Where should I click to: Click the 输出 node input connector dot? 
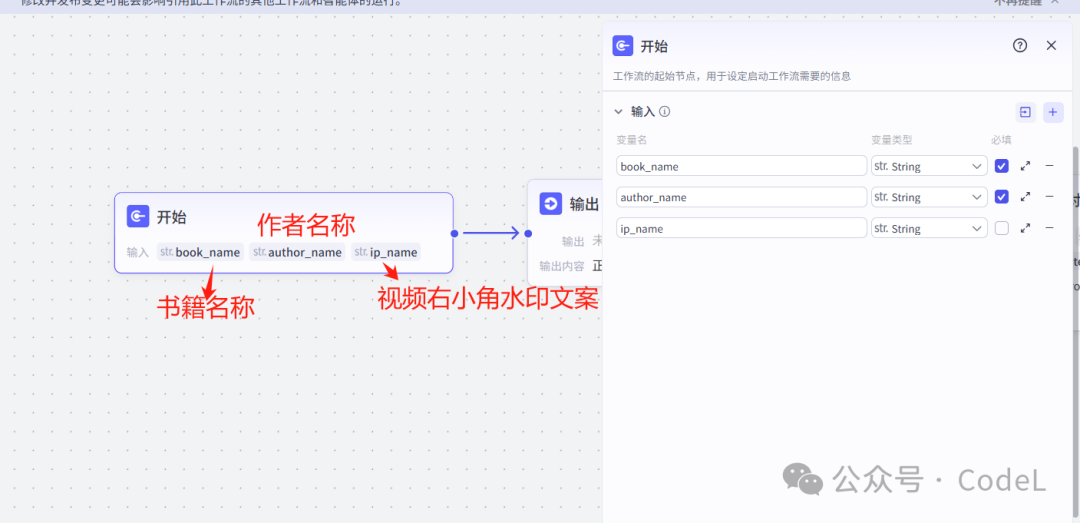[528, 233]
